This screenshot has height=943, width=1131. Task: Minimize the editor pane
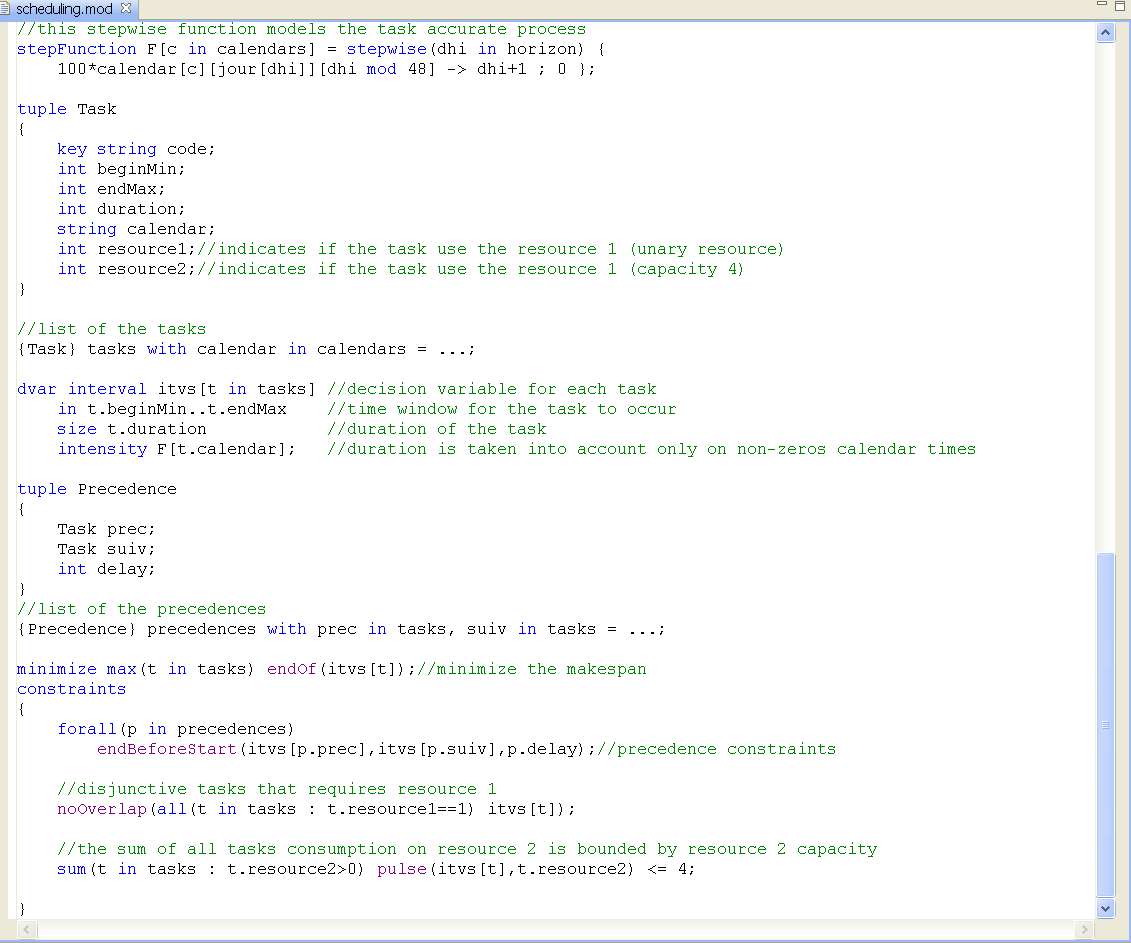point(1101,5)
